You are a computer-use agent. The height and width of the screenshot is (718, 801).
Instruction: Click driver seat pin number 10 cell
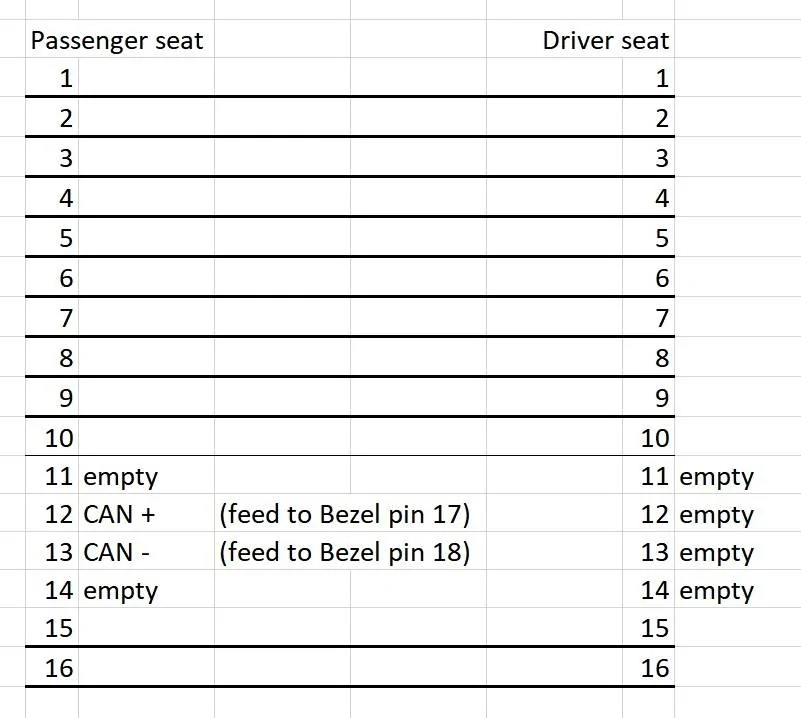pyautogui.click(x=648, y=437)
